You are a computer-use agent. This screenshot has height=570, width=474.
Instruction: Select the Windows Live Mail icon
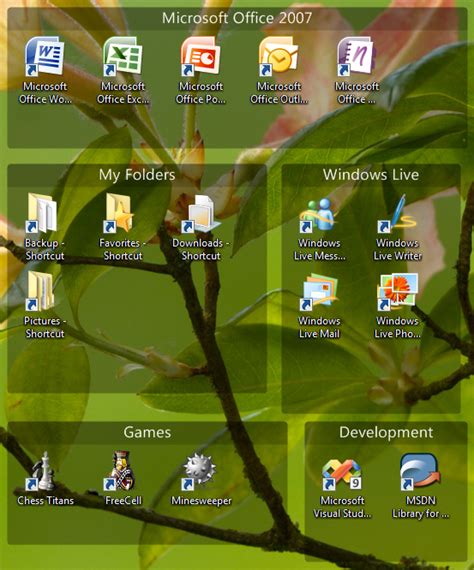(319, 292)
